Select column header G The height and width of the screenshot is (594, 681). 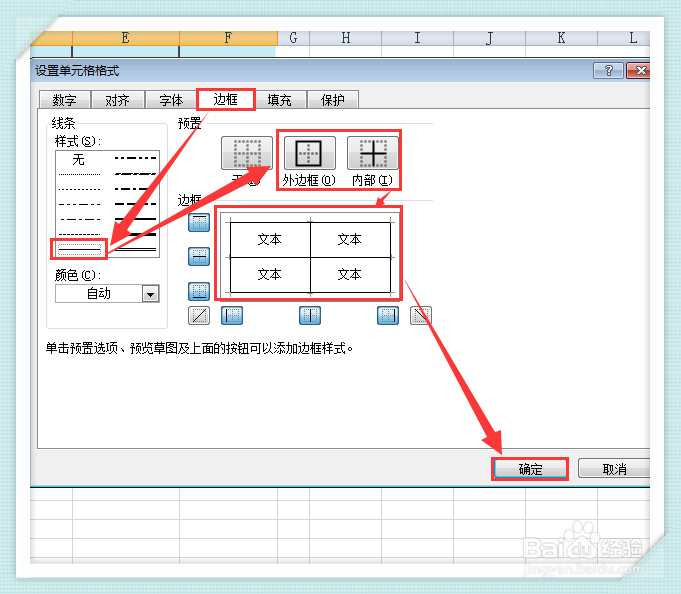(294, 38)
